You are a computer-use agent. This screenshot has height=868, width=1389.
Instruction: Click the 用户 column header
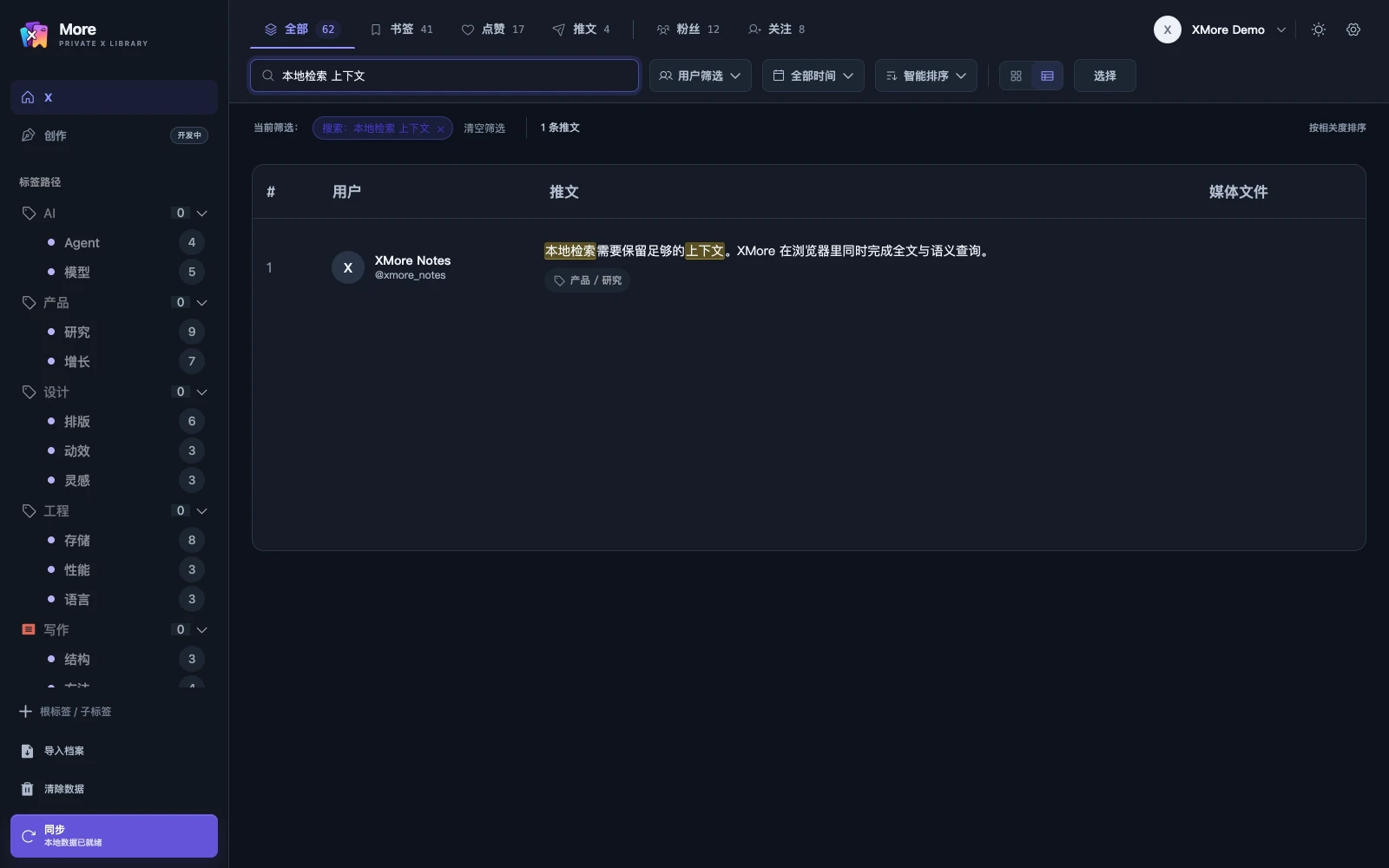coord(346,192)
